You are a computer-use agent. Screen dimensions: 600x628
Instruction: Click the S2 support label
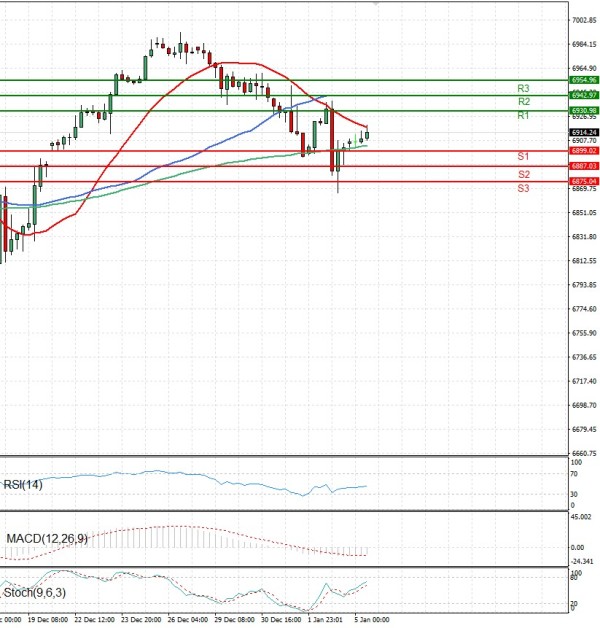pos(523,175)
